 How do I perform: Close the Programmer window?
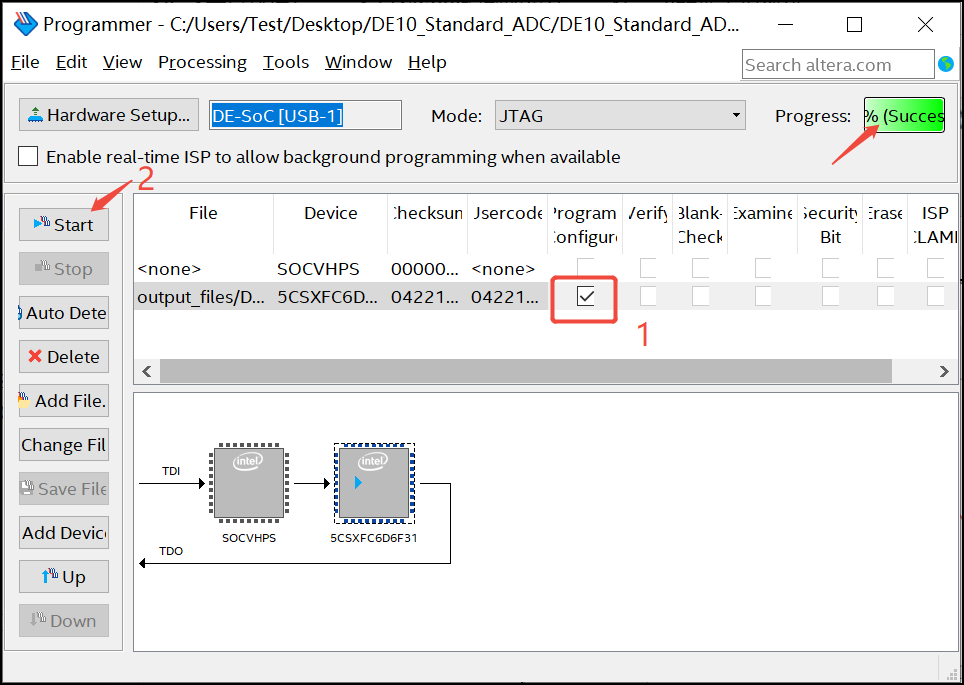[x=925, y=25]
